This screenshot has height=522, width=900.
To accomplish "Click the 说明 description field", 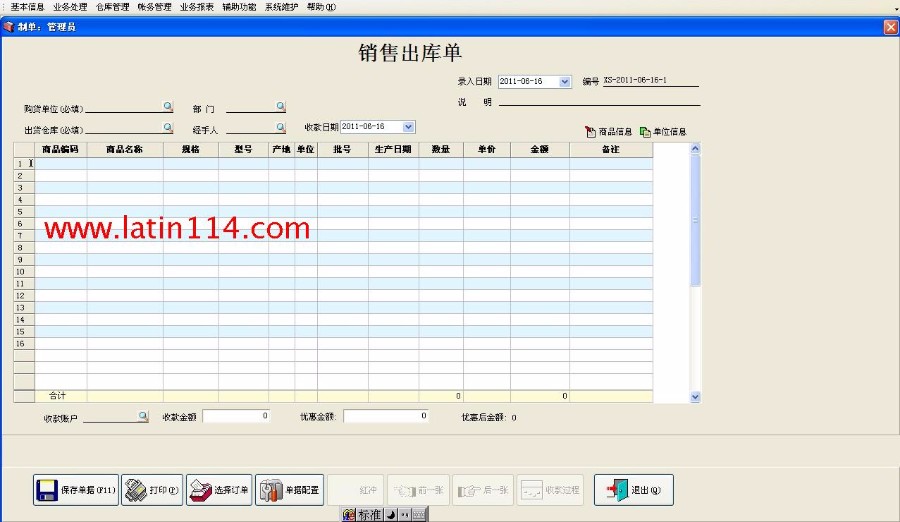I will (599, 101).
